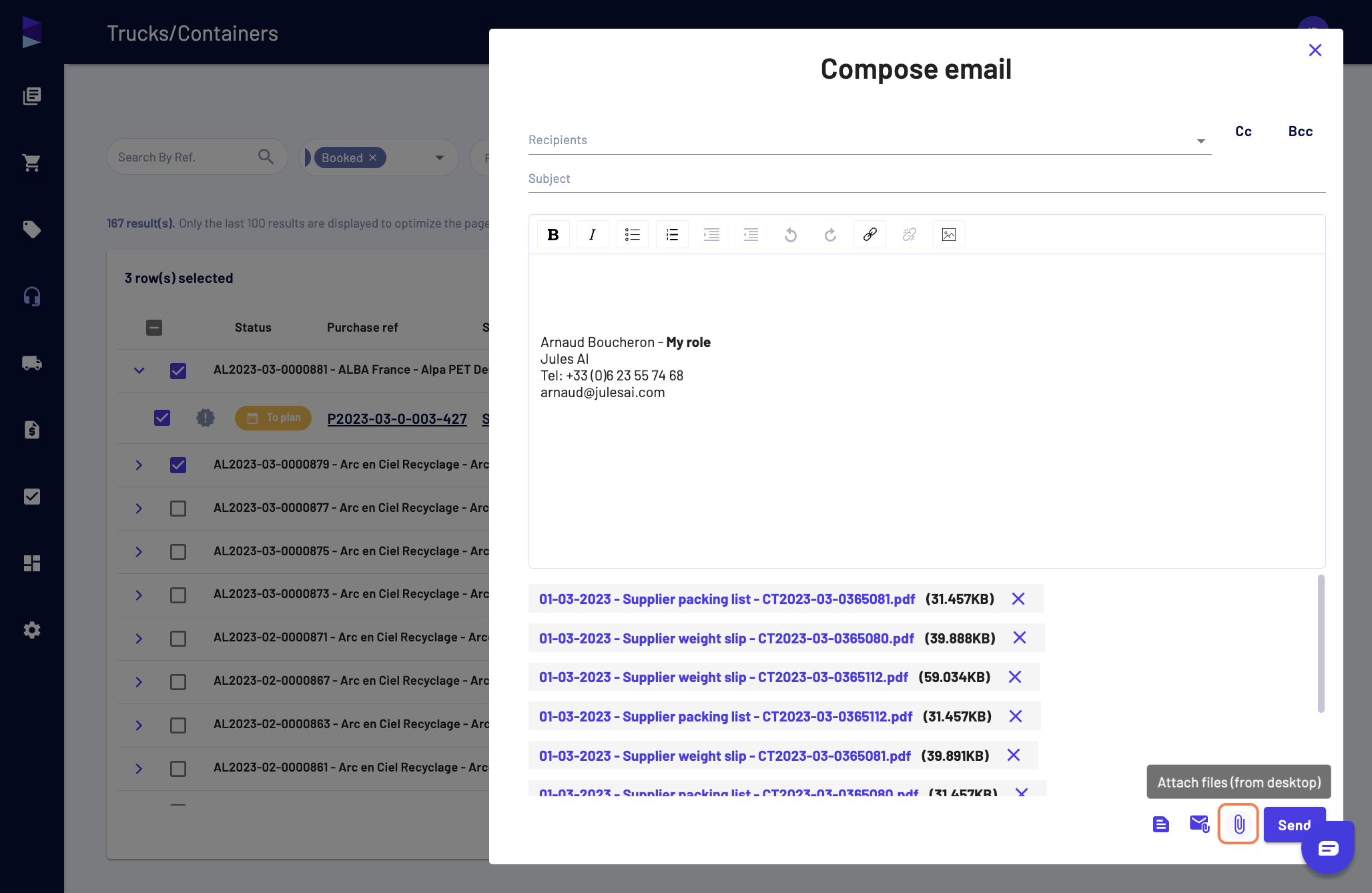Undo last edit in editor toolbar
Image resolution: width=1372 pixels, height=893 pixels.
tap(791, 234)
